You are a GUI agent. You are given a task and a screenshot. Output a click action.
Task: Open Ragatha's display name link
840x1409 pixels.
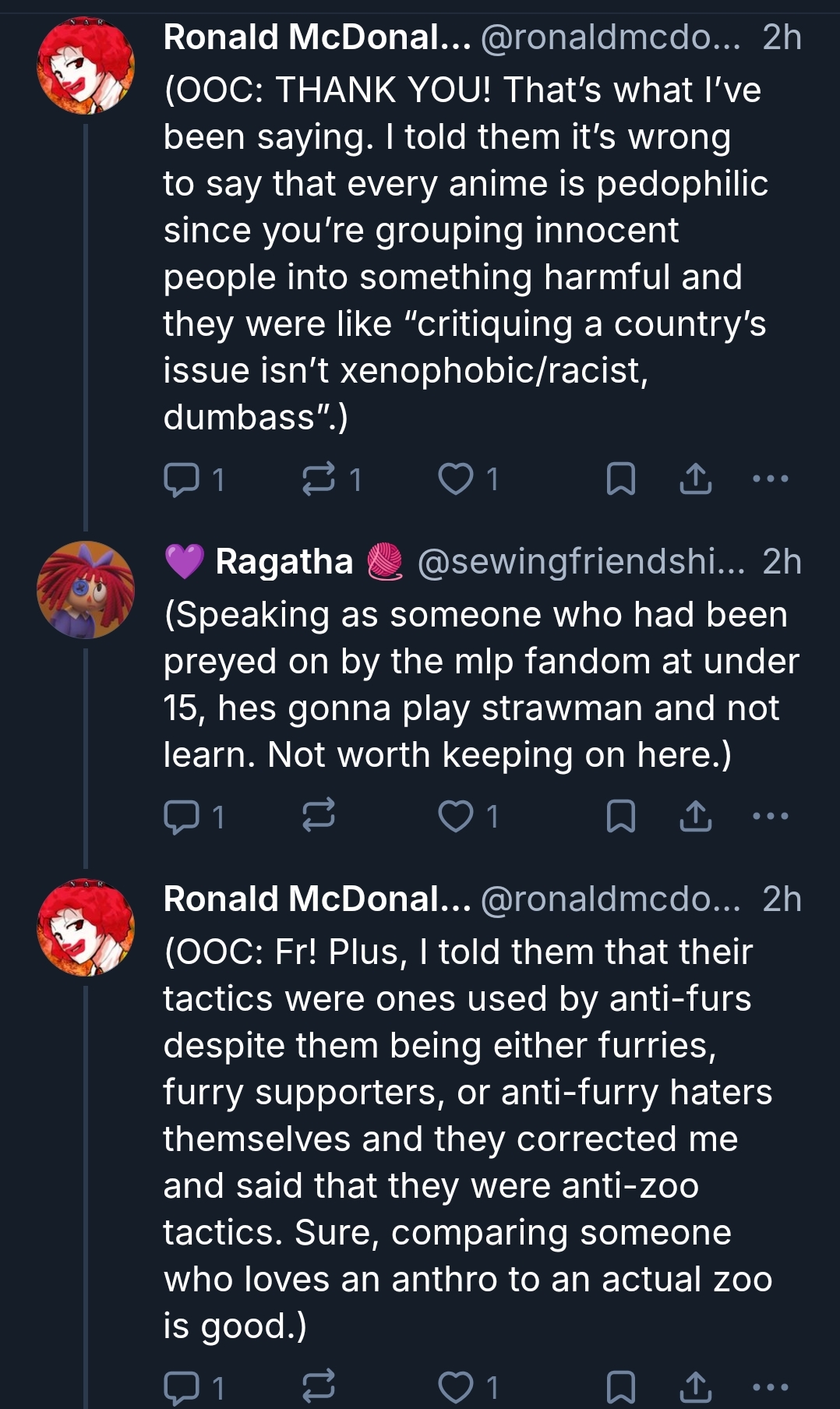tap(284, 562)
